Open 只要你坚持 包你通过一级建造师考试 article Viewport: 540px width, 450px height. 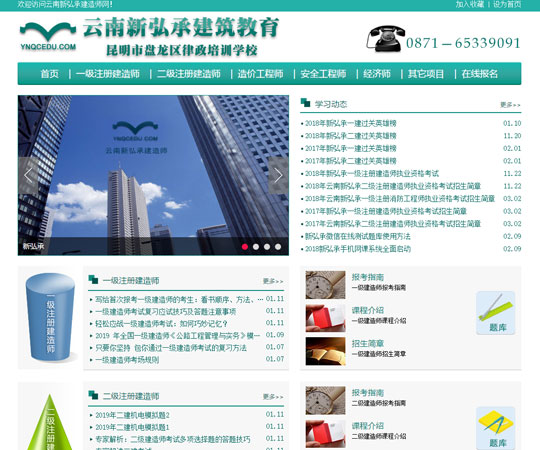coord(171,347)
